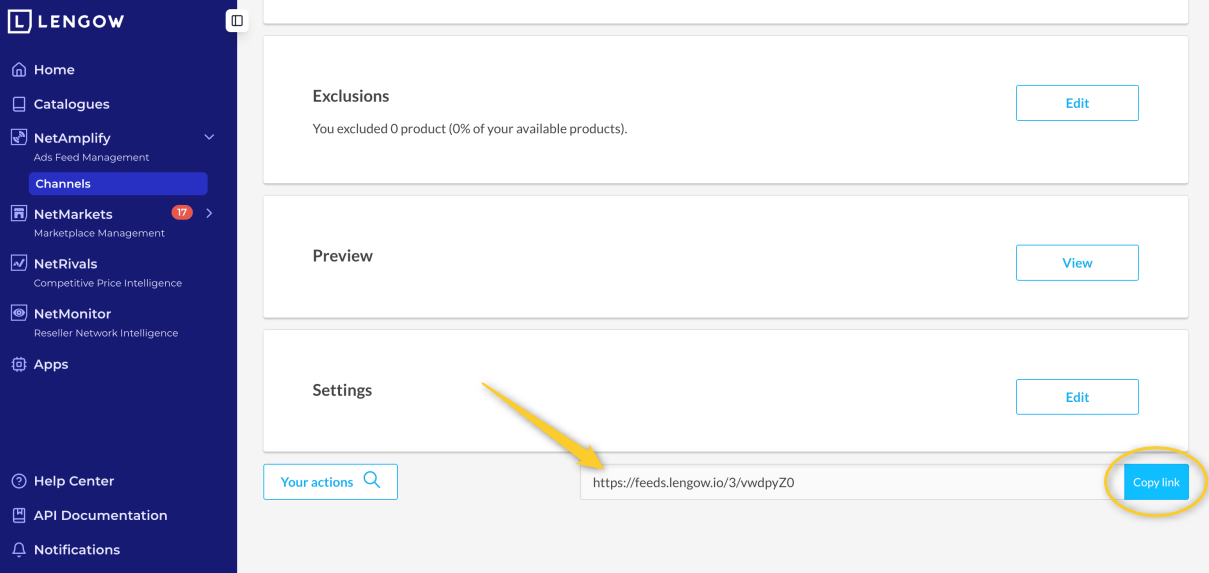
Task: Click the Home house icon
Action: point(18,70)
